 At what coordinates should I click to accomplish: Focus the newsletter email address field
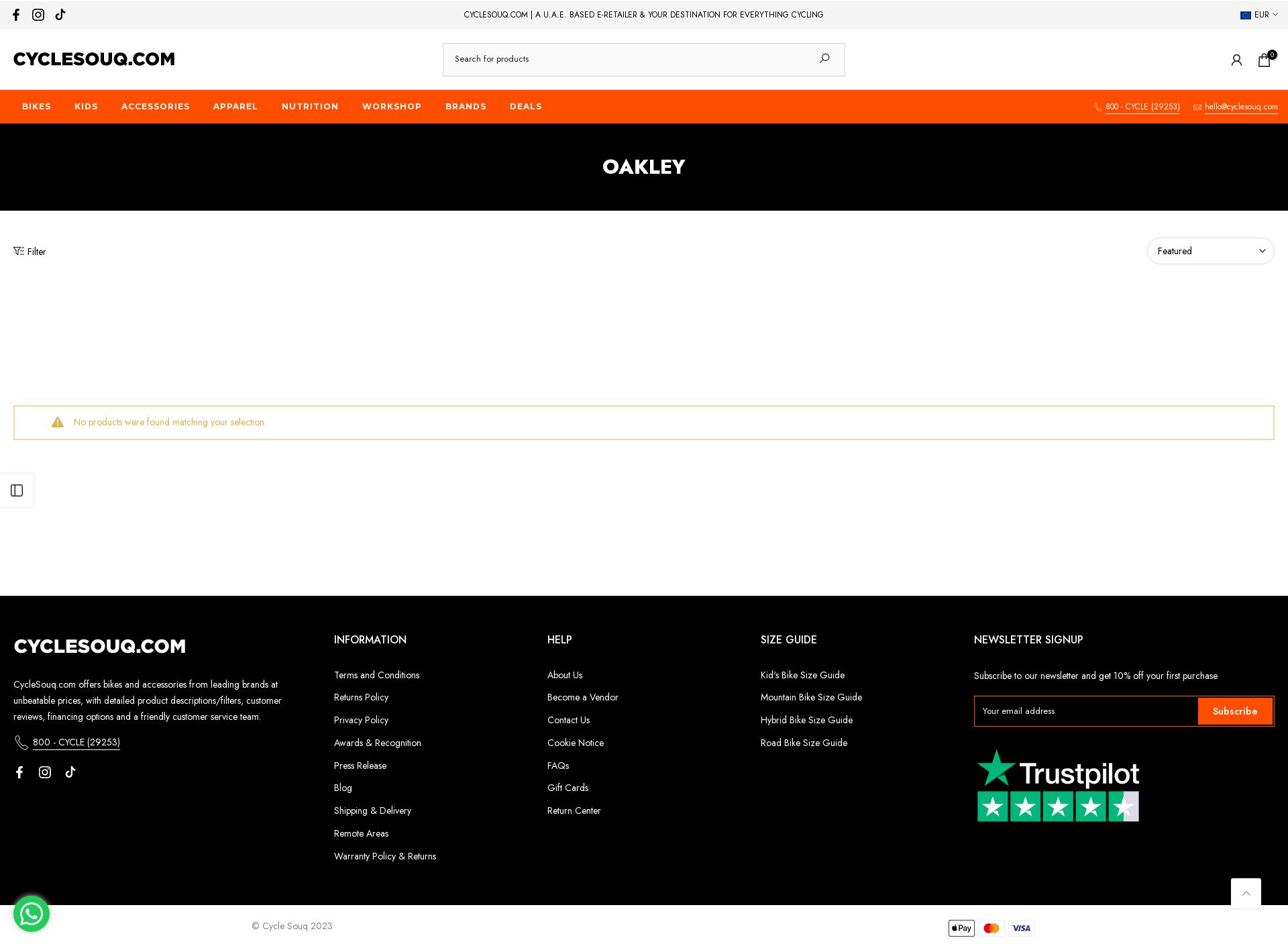coord(1086,711)
